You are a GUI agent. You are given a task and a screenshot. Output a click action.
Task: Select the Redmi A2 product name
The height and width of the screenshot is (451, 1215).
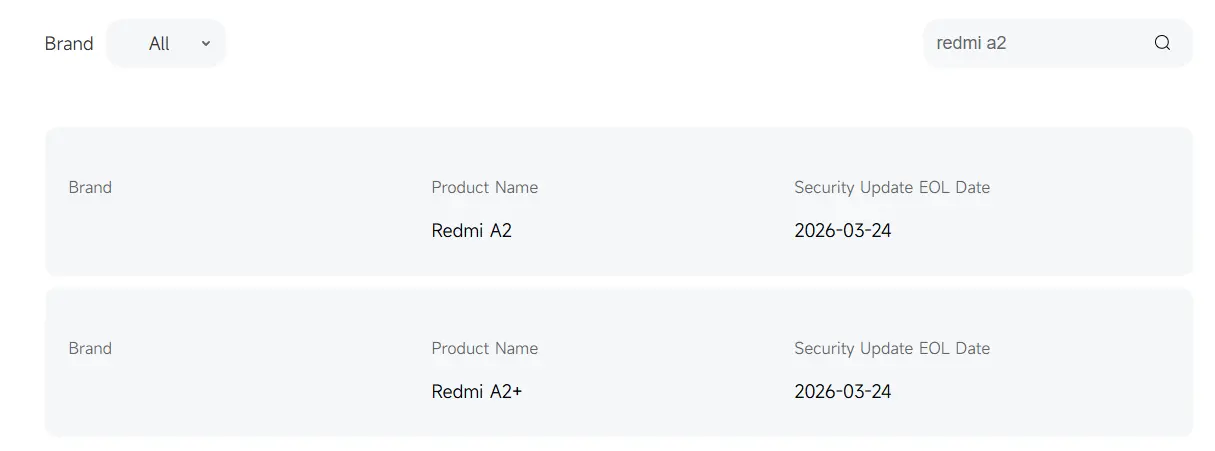click(x=471, y=230)
